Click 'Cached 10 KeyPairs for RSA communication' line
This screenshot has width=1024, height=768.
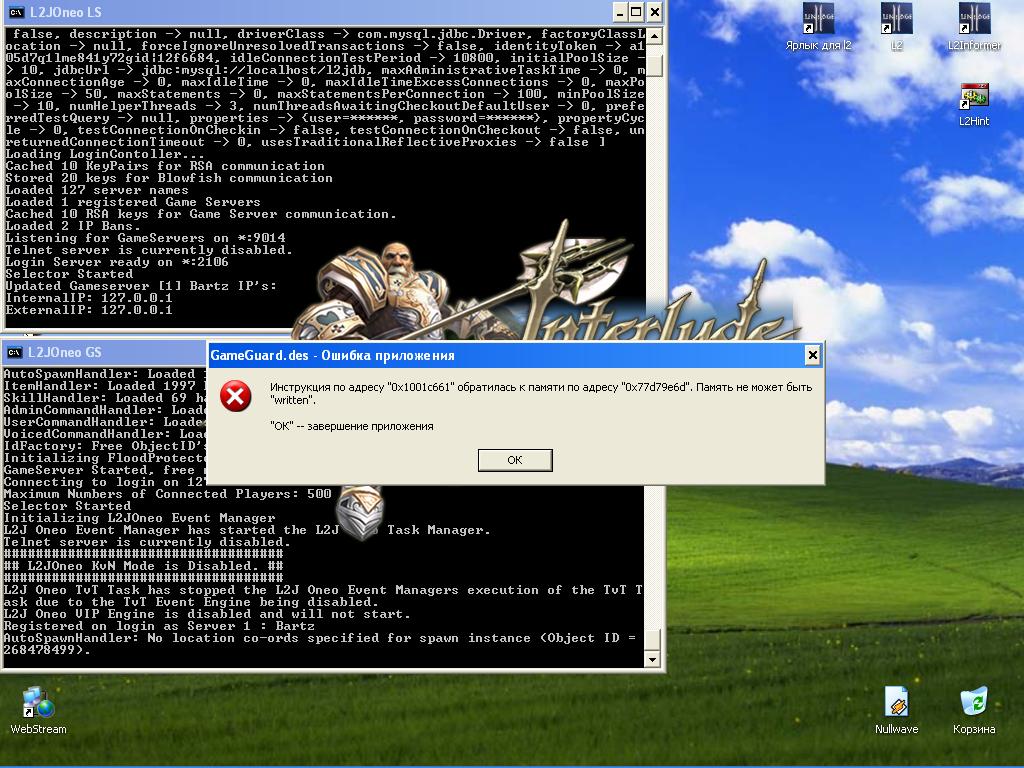click(x=165, y=166)
